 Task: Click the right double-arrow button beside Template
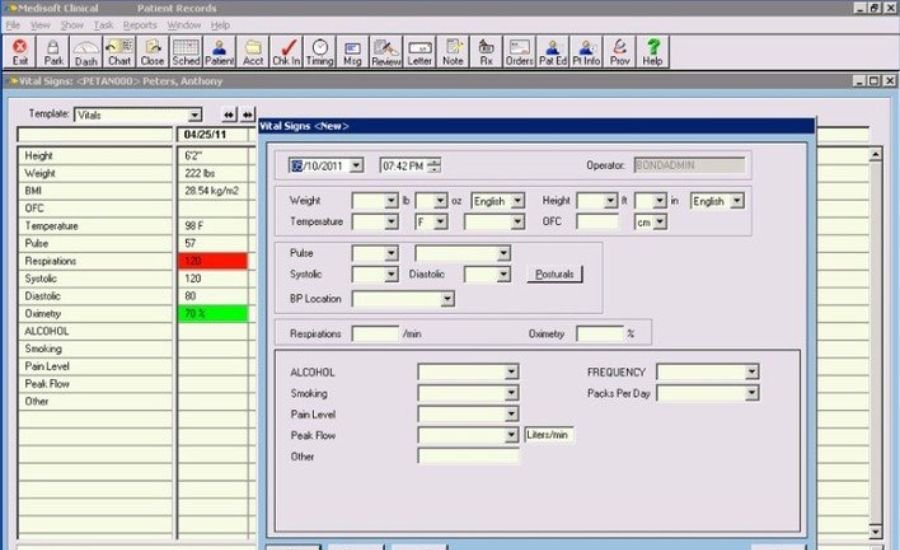coord(247,115)
